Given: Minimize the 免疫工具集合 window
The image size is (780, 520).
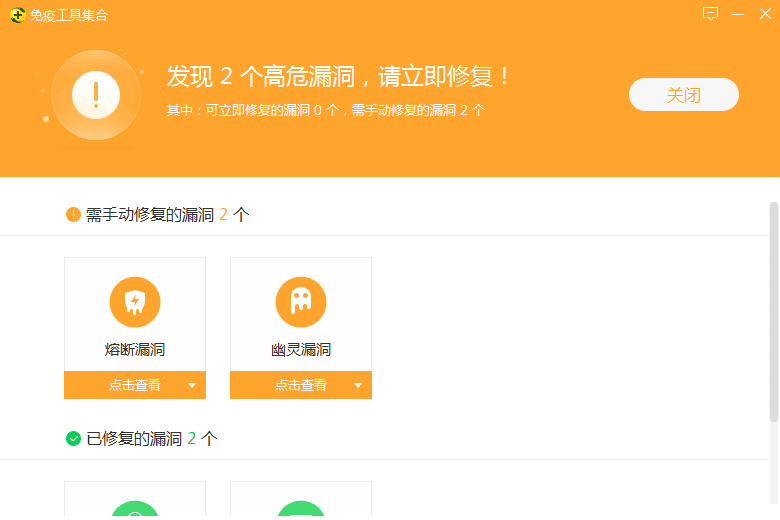Looking at the screenshot, I should click(738, 14).
